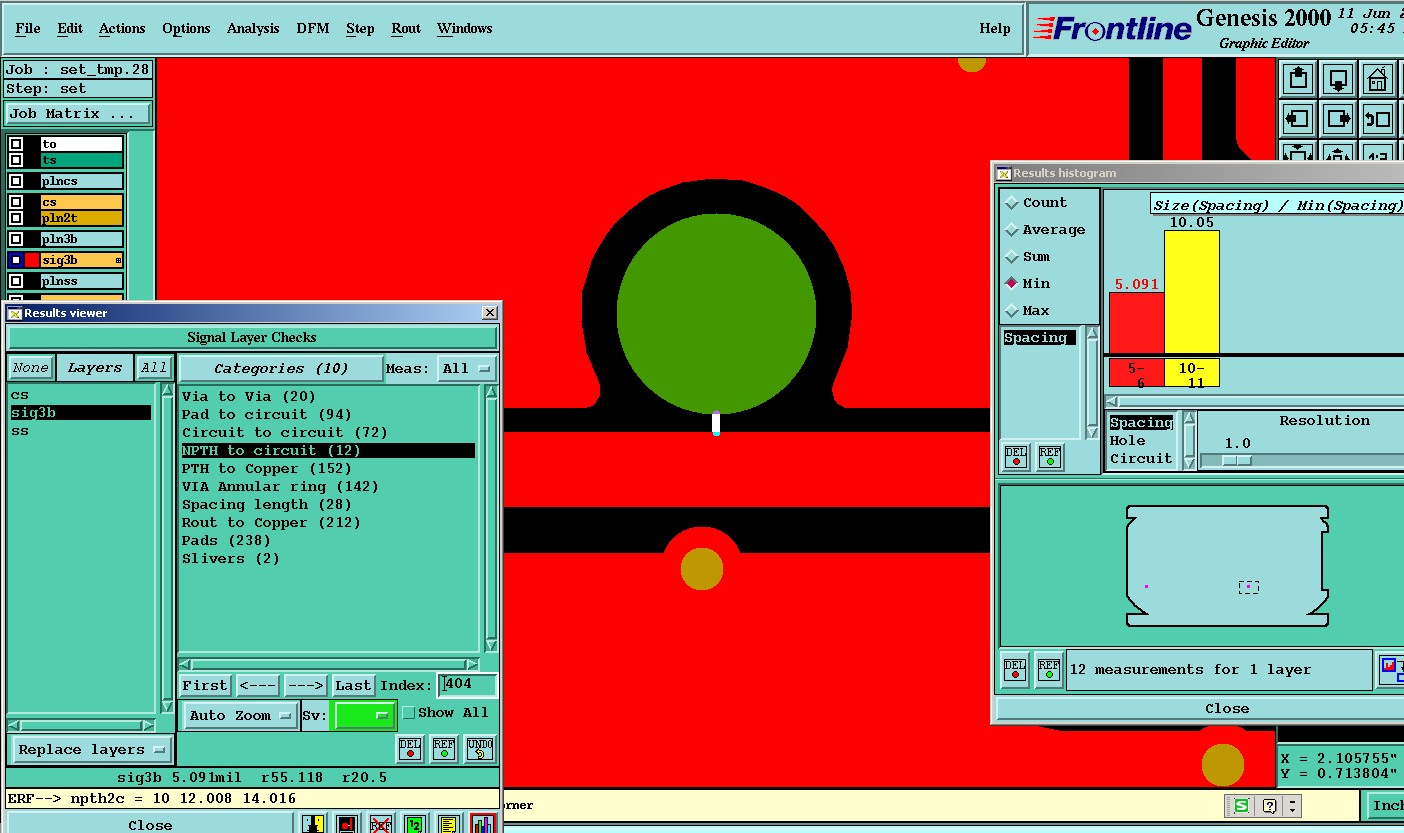This screenshot has width=1404, height=833.
Task: Select the 'Average' histogram option
Action: (1012, 229)
